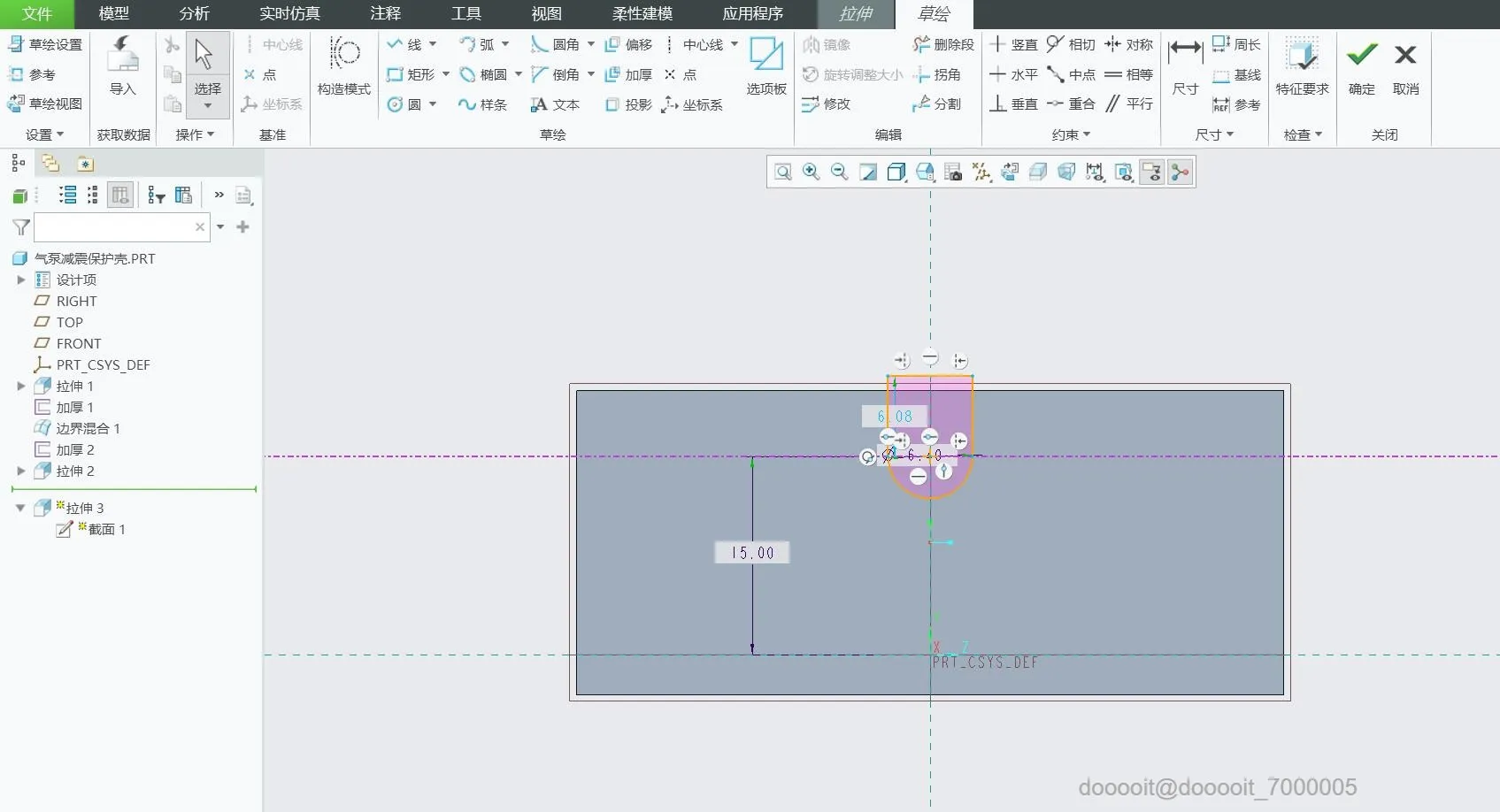Image resolution: width=1500 pixels, height=812 pixels.
Task: Click the 投影 (Project) tool
Action: pos(628,104)
